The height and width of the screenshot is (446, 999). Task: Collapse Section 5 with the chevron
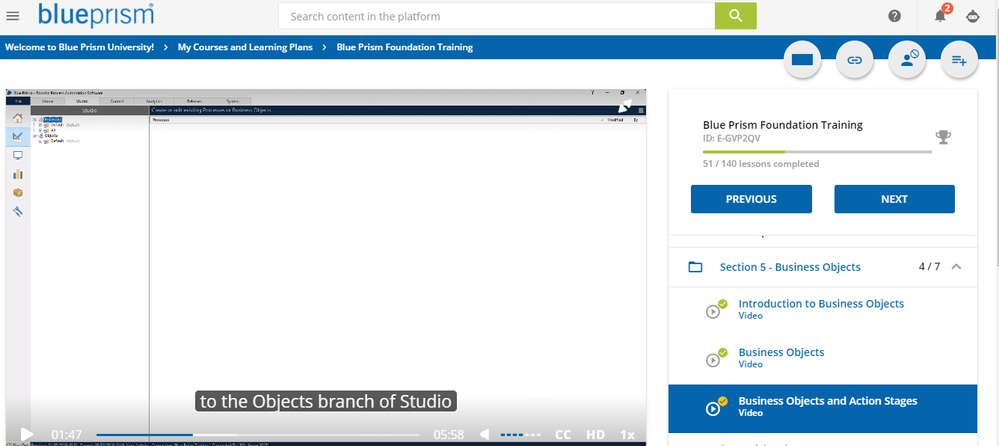pyautogui.click(x=956, y=267)
